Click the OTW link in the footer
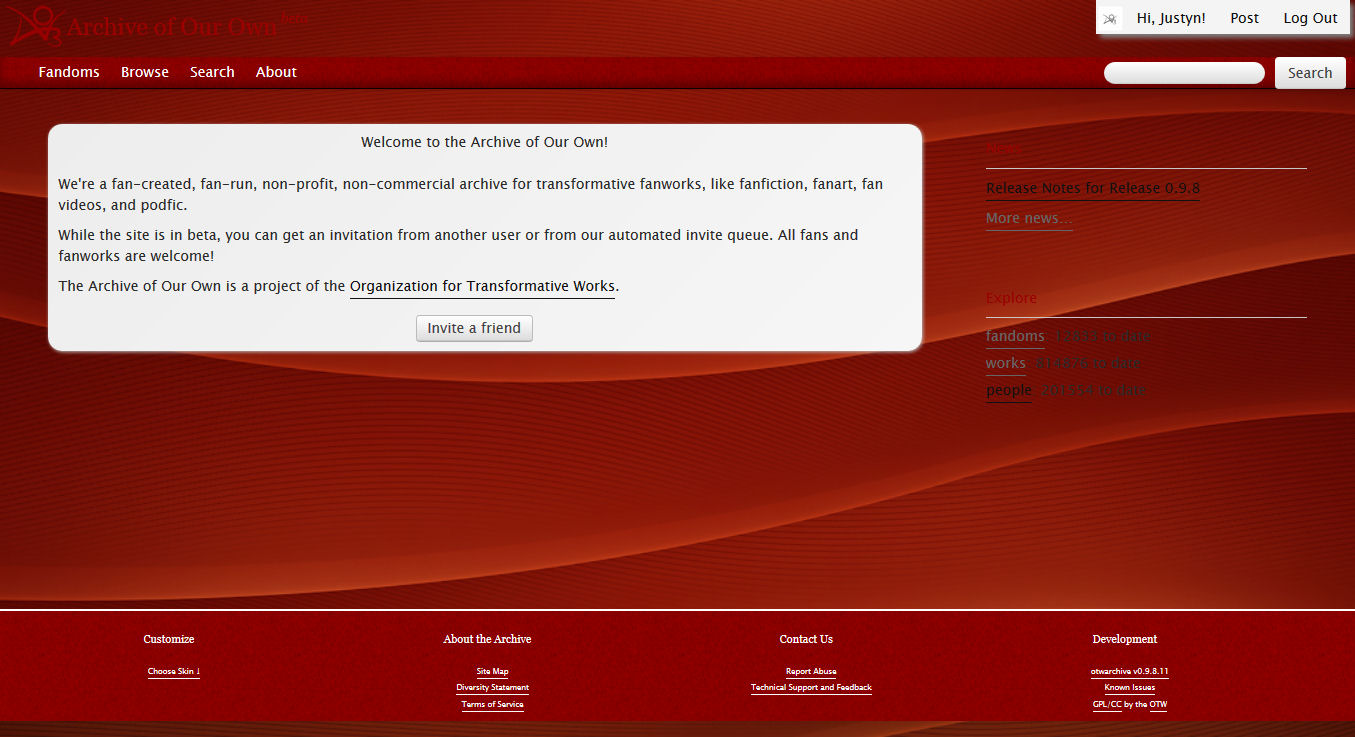The image size is (1355, 737). coord(1158,704)
